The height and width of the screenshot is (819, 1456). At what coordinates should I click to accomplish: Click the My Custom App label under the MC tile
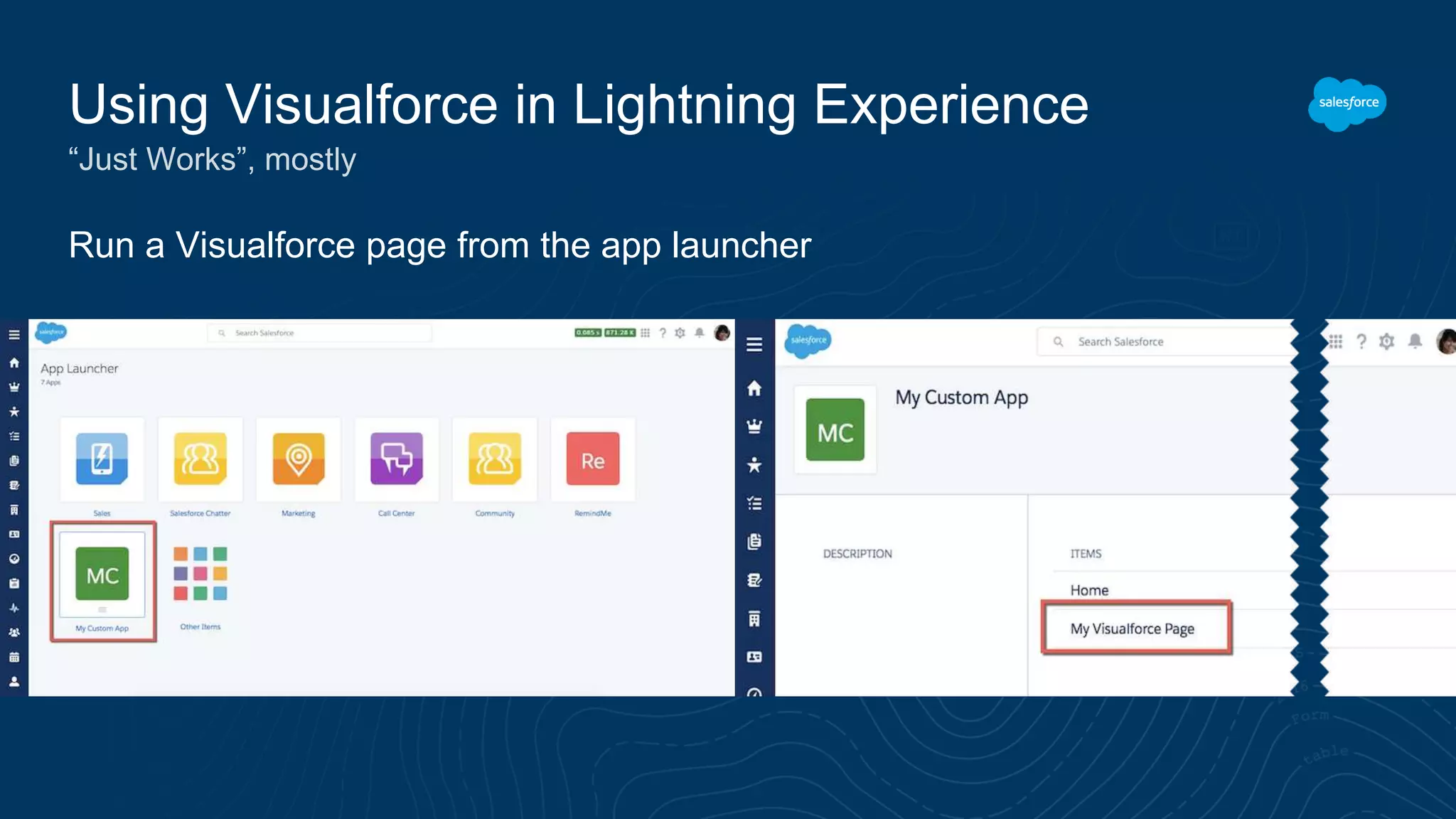point(102,628)
